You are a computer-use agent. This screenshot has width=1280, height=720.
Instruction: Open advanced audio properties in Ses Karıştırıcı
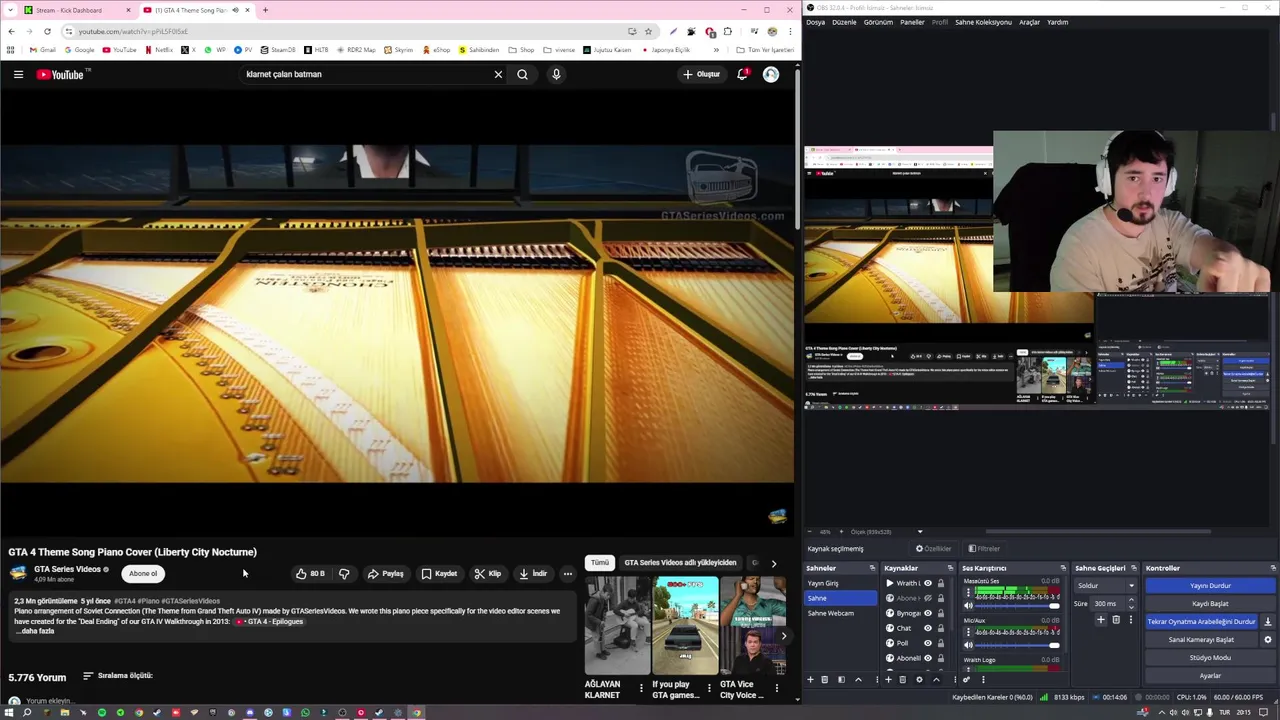[966, 680]
